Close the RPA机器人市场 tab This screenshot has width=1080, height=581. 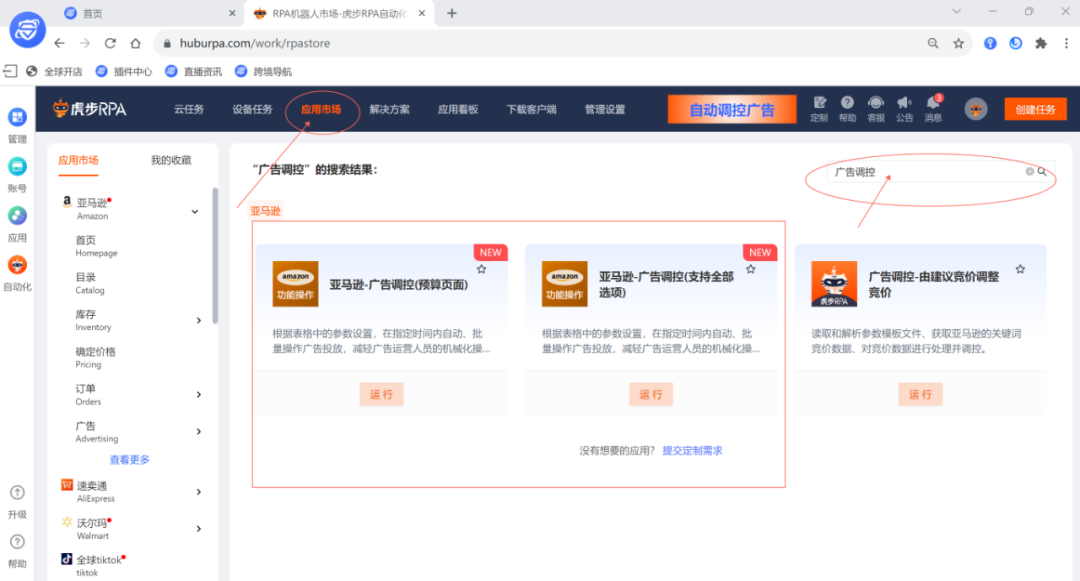click(422, 13)
